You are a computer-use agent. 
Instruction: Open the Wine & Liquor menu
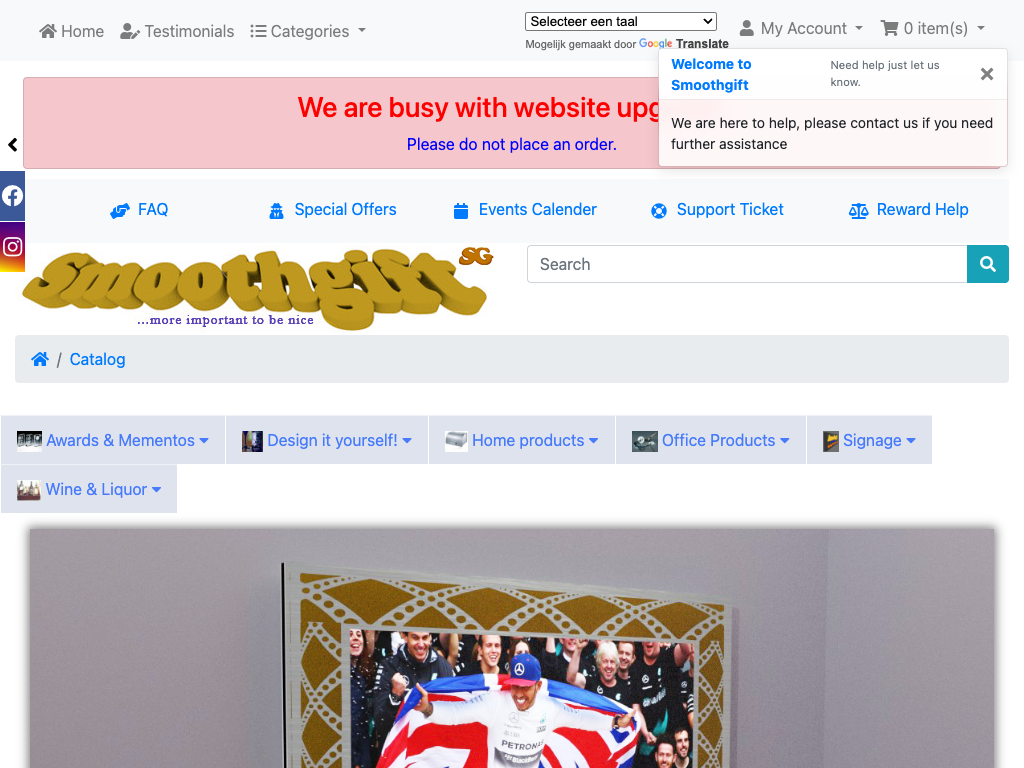[x=89, y=489]
